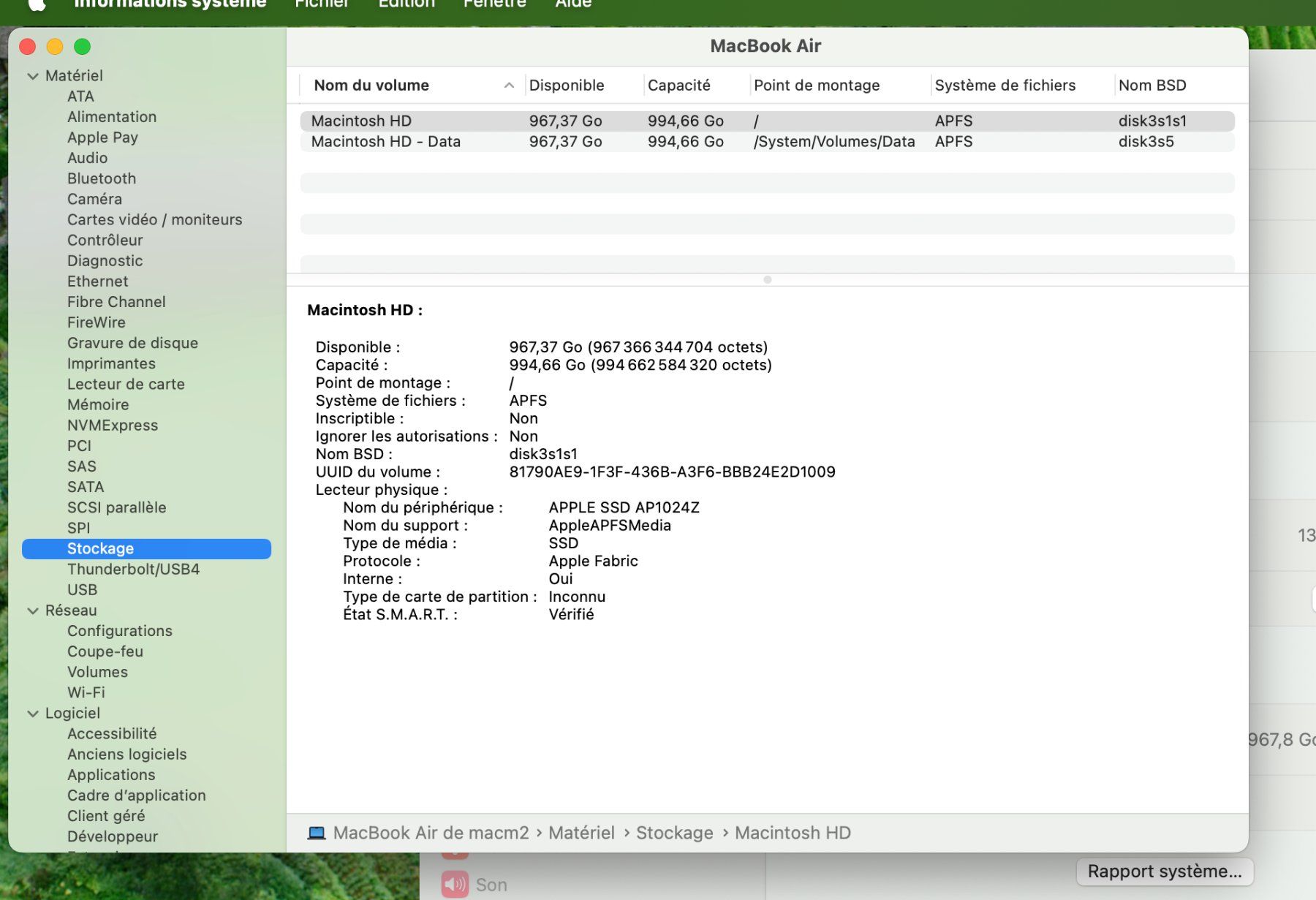Select SAS in the sidebar
The height and width of the screenshot is (900, 1316).
pos(81,466)
